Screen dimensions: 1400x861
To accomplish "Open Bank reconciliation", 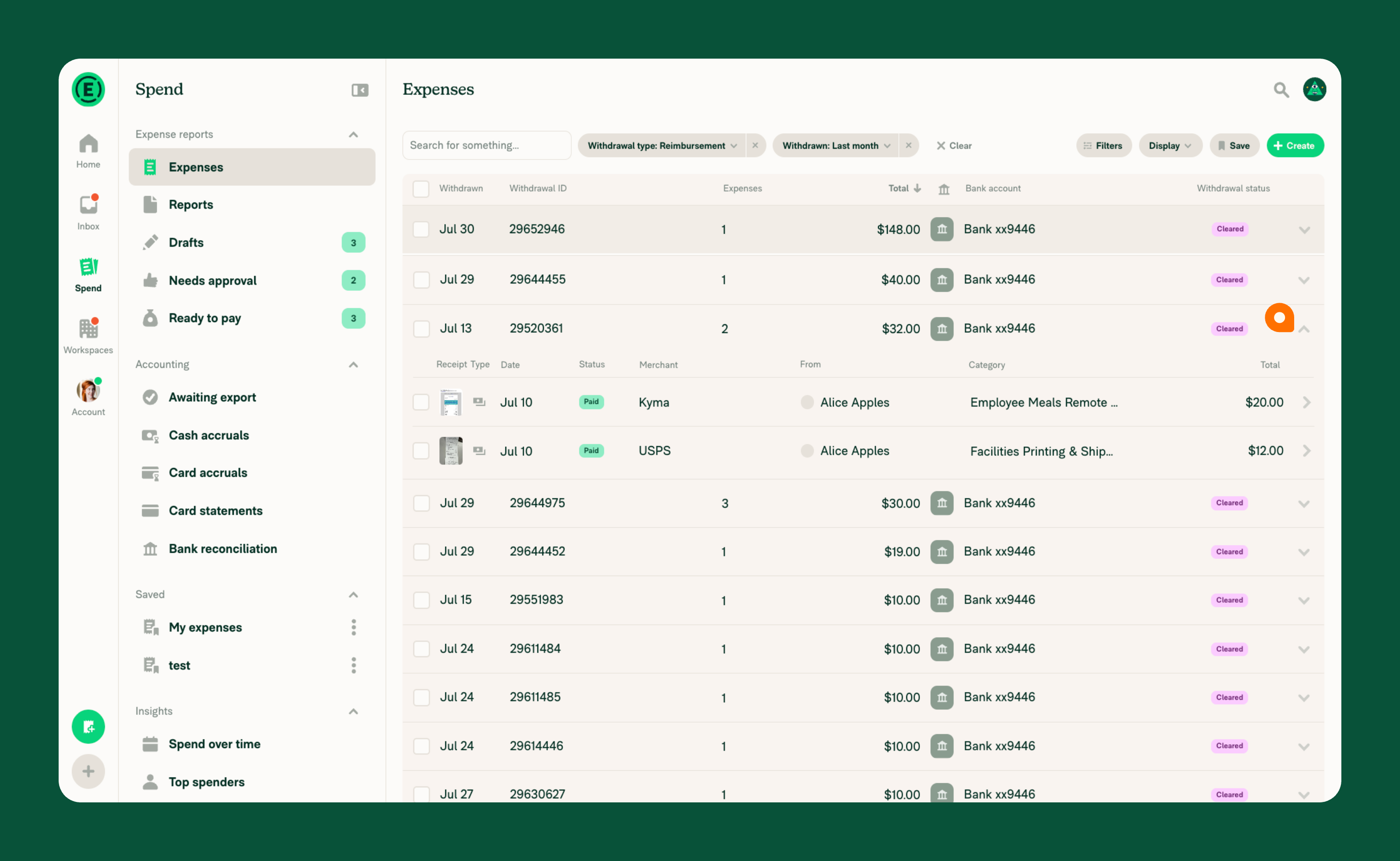I will [x=252, y=549].
